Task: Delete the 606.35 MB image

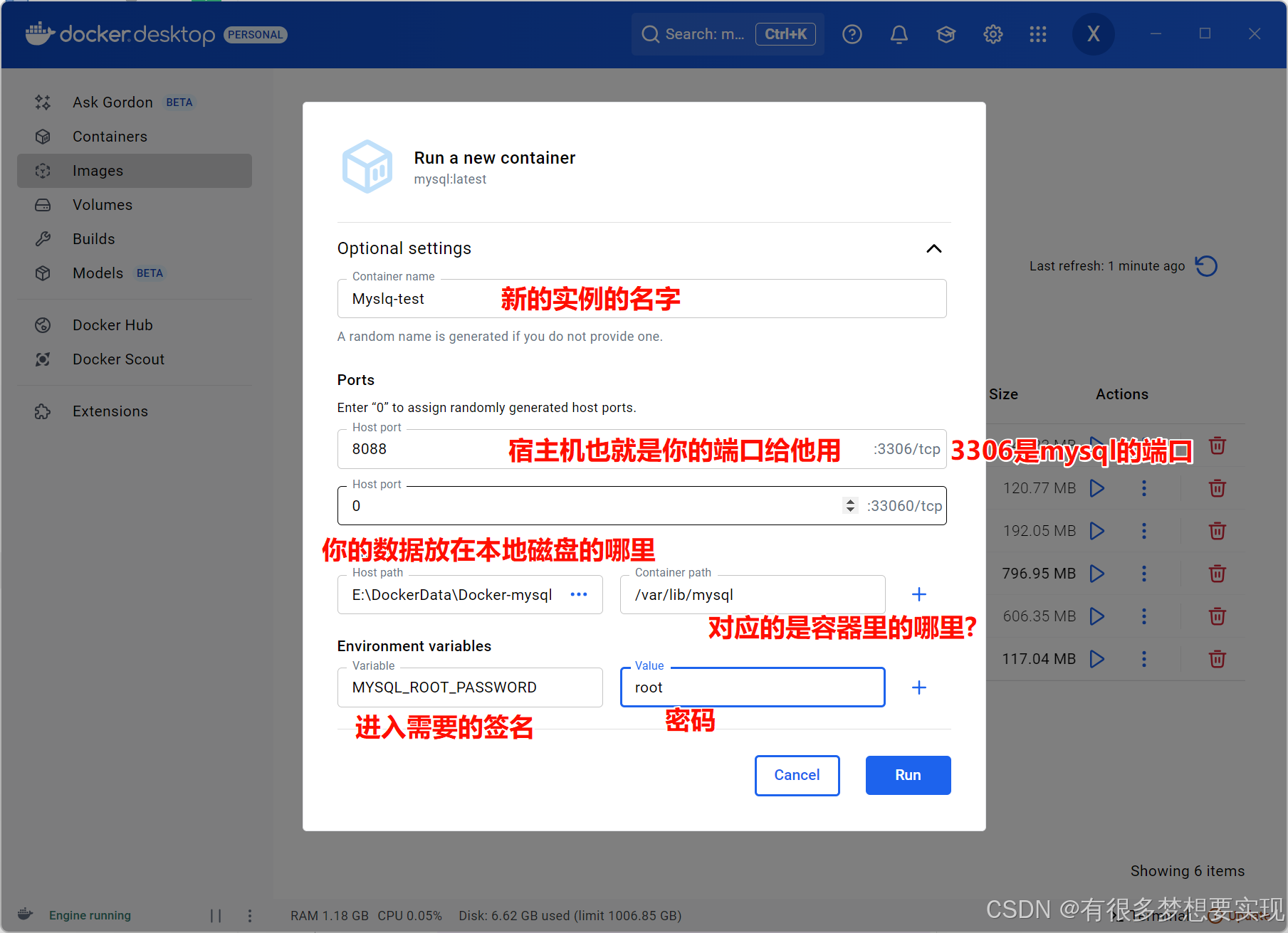Action: tap(1218, 616)
